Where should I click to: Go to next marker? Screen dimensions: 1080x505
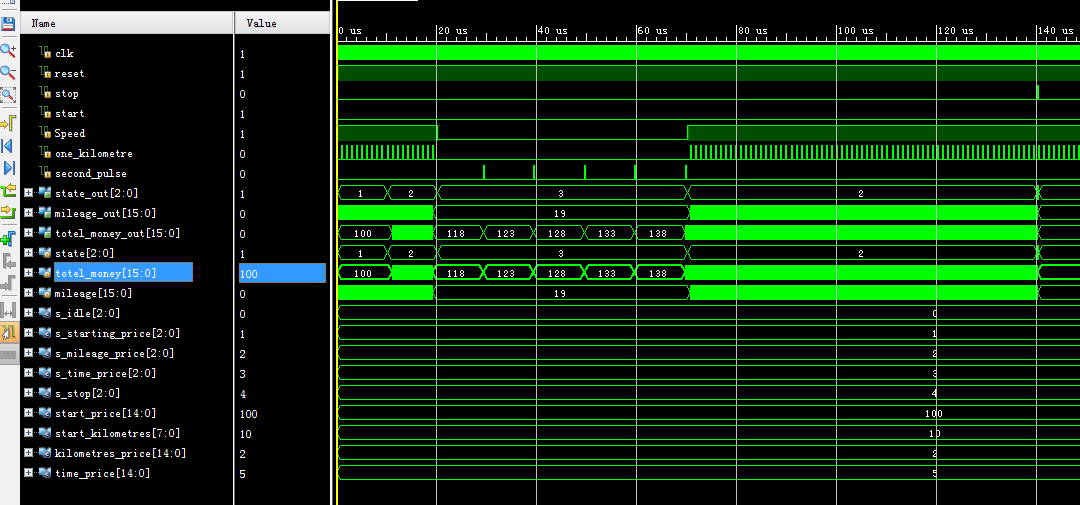point(8,282)
